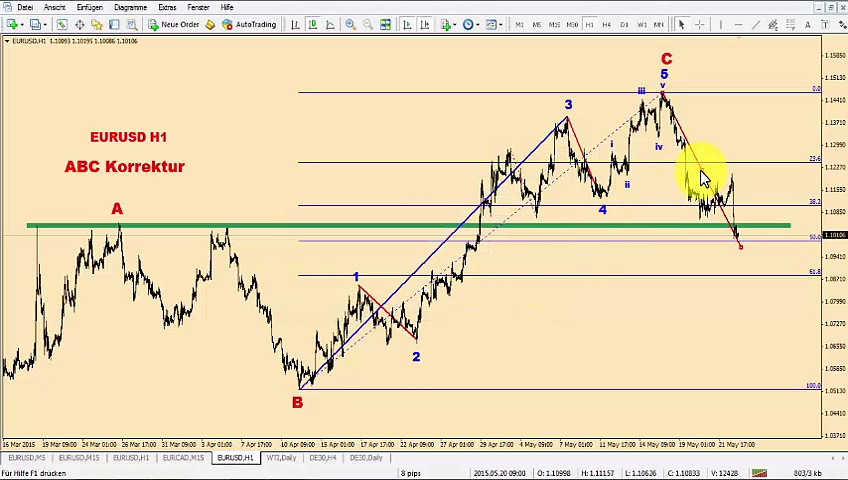Select the Fibonacci retracement tool
Image resolution: width=848 pixels, height=480 pixels.
click(791, 24)
